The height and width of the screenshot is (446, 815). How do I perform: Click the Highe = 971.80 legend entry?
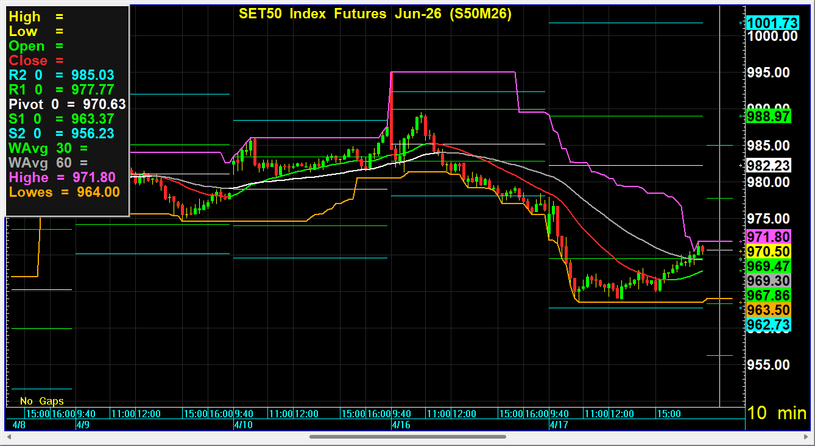[61, 177]
